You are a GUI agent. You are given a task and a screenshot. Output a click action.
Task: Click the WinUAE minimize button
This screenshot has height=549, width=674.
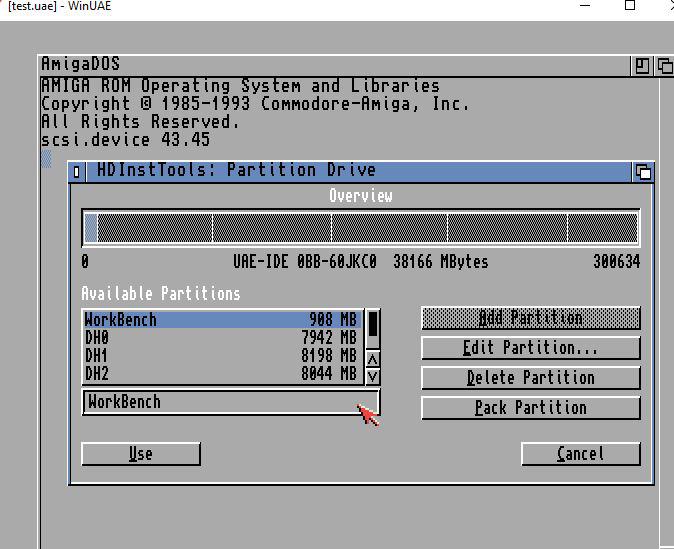[x=585, y=6]
